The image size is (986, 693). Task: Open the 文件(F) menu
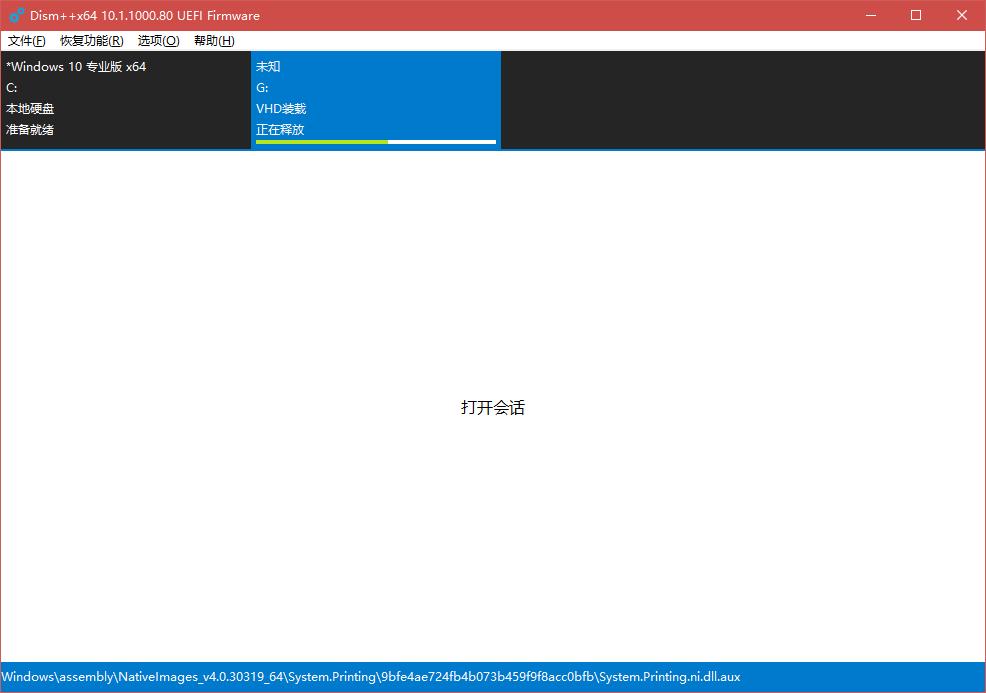[26, 41]
